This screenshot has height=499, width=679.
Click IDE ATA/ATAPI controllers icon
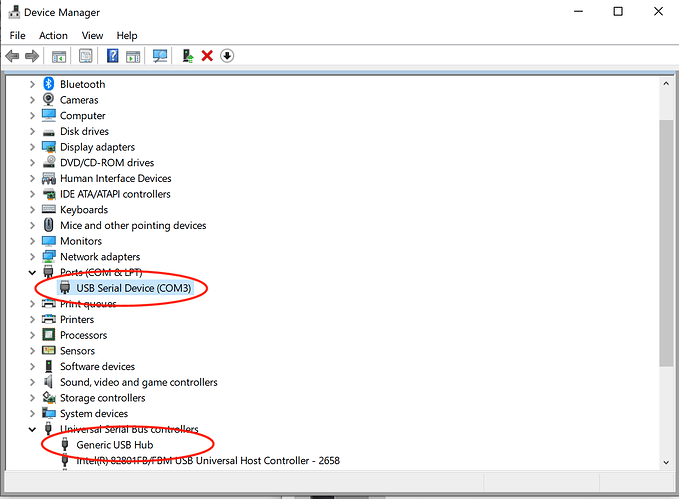[x=48, y=194]
